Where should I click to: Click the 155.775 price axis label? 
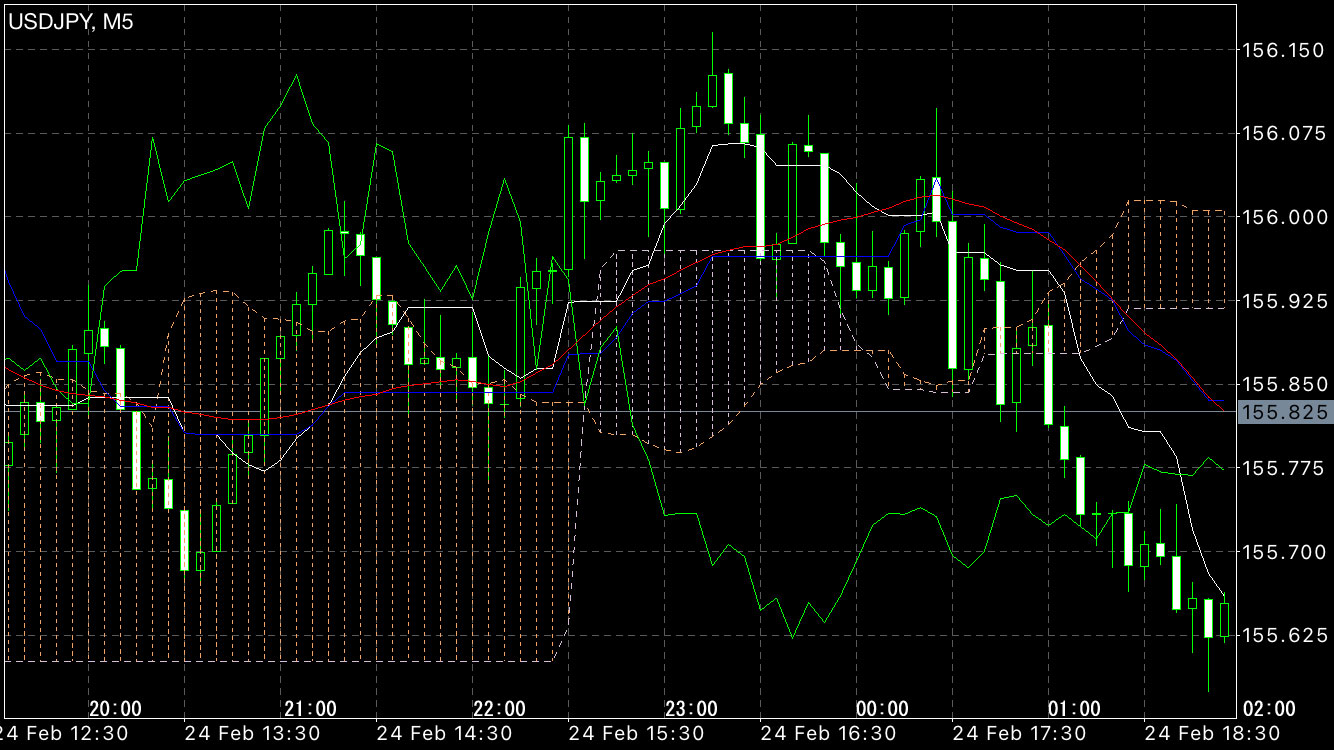tap(1282, 468)
